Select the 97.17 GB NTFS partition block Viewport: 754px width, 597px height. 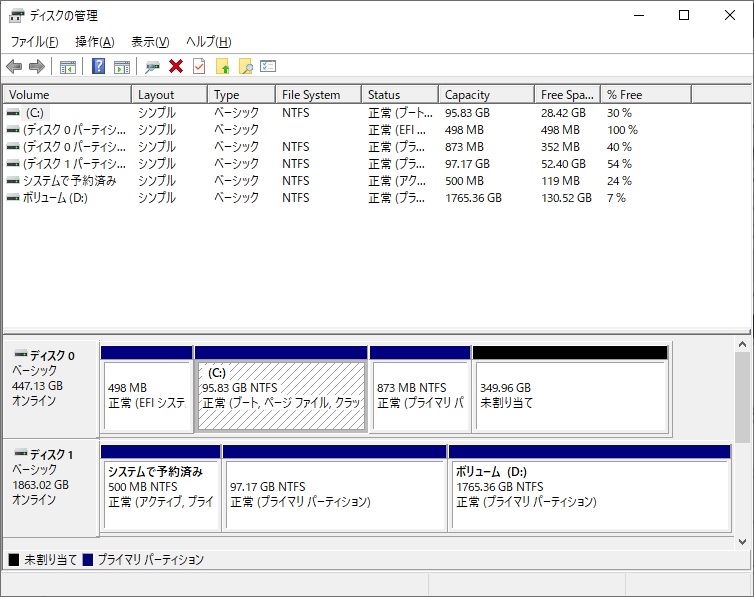tap(335, 488)
